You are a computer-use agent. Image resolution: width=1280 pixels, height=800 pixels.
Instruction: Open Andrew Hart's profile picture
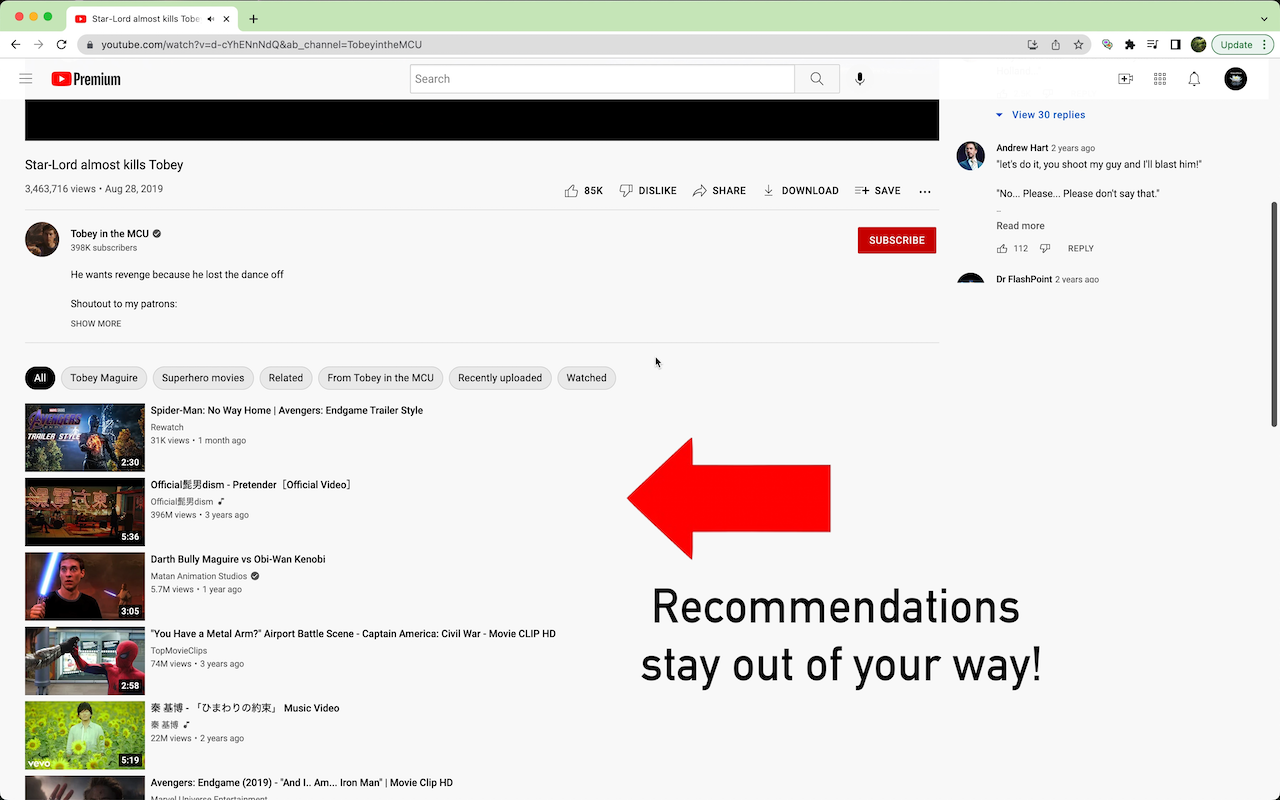coord(971,156)
